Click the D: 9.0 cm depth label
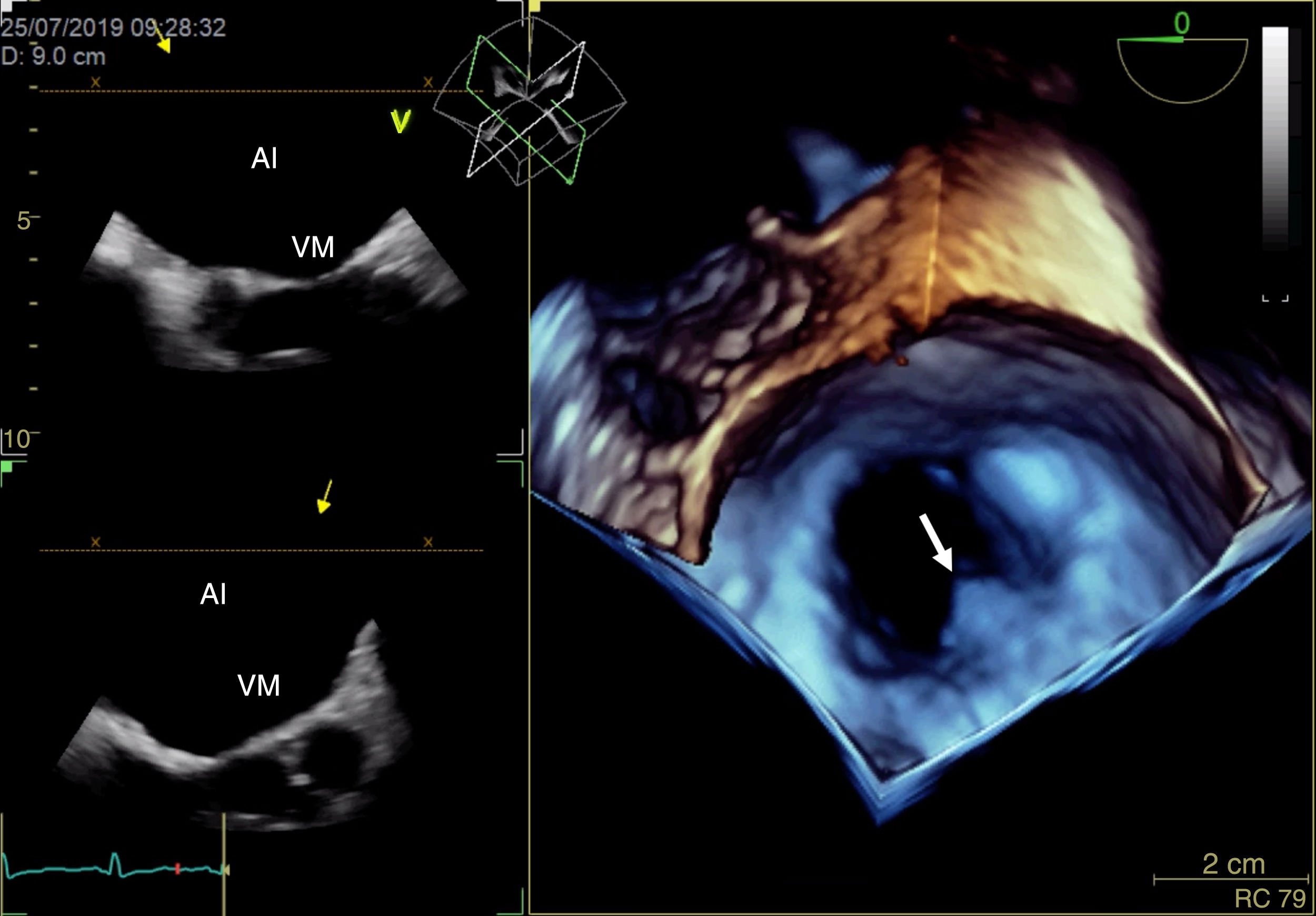Viewport: 1316px width, 916px height. [x=53, y=57]
